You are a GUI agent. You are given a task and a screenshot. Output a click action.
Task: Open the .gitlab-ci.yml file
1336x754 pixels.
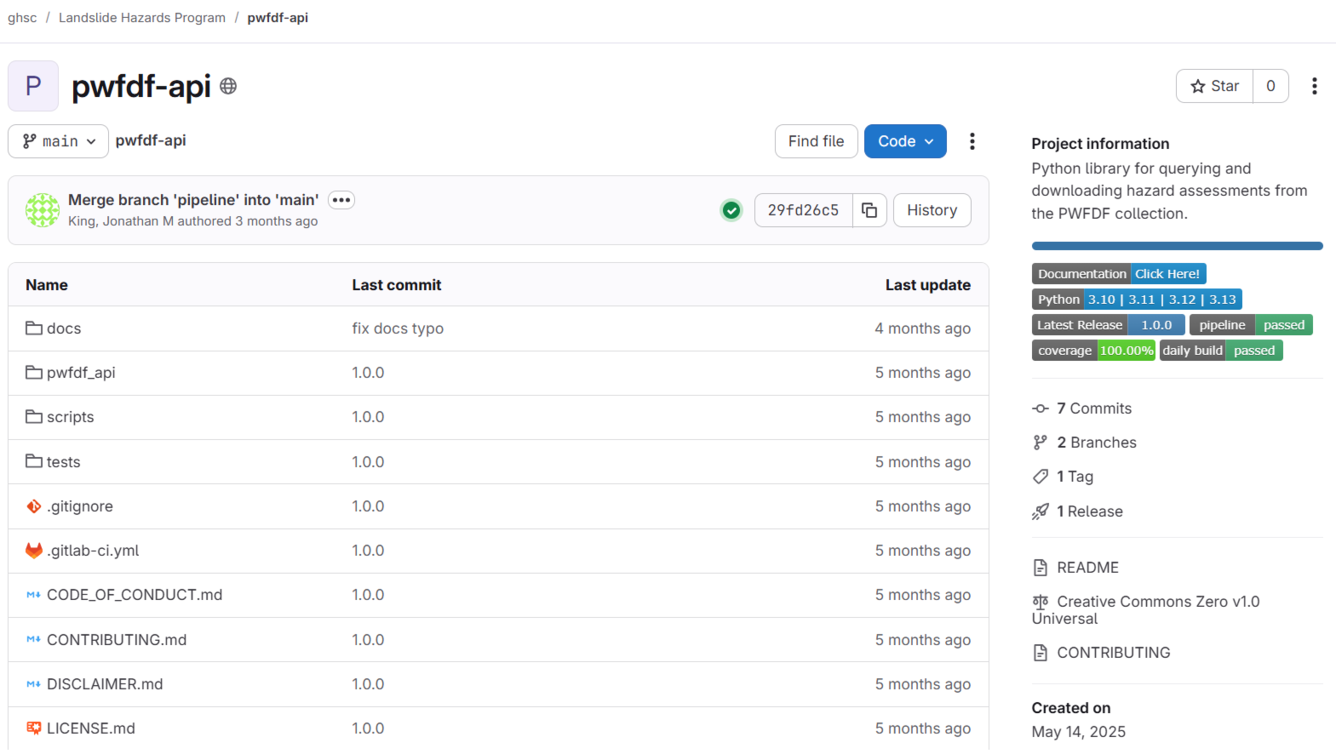tap(93, 550)
